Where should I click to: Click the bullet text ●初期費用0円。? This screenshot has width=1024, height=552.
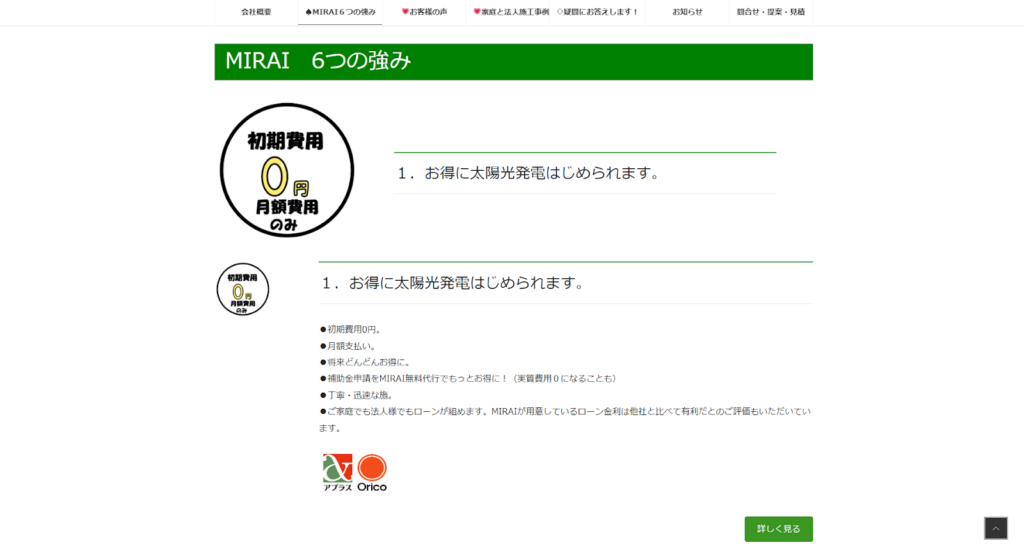click(x=351, y=329)
